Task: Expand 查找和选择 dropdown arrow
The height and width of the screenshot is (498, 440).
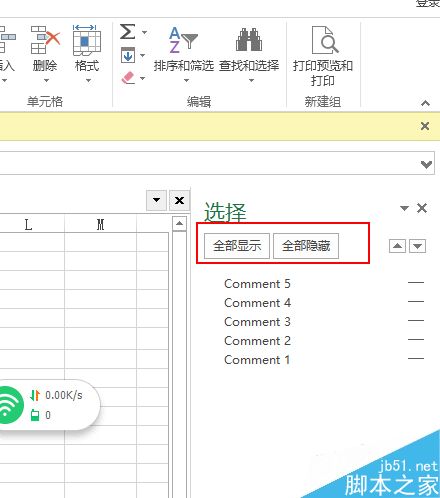Action: pyautogui.click(x=251, y=80)
